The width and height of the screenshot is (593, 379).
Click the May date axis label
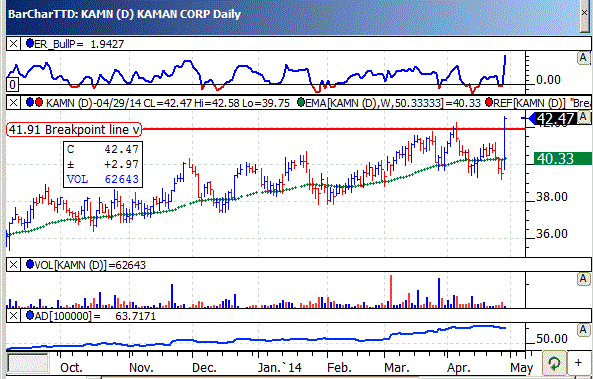tap(522, 368)
